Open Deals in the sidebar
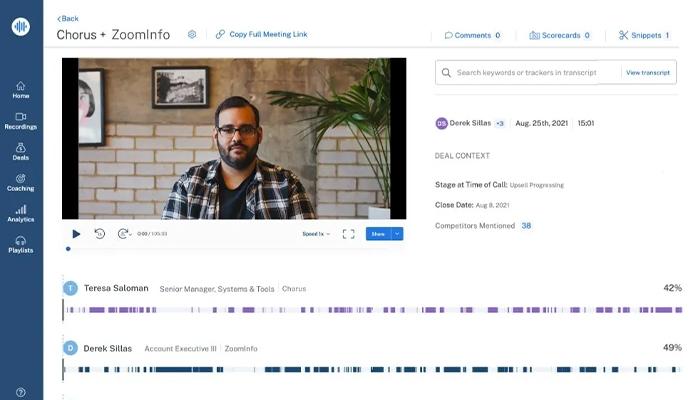This screenshot has height=400, width=700. tap(21, 152)
